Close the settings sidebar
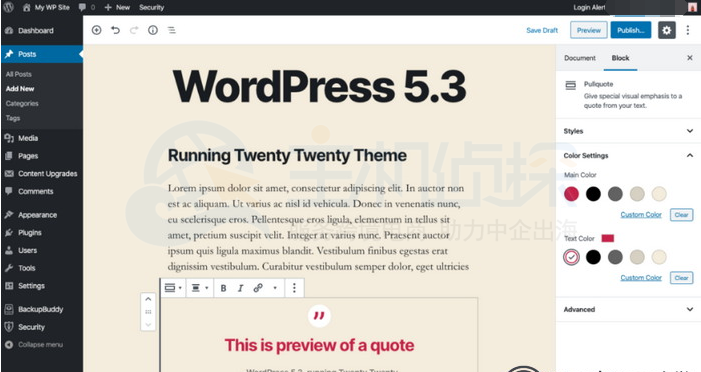The height and width of the screenshot is (372, 701). [690, 58]
